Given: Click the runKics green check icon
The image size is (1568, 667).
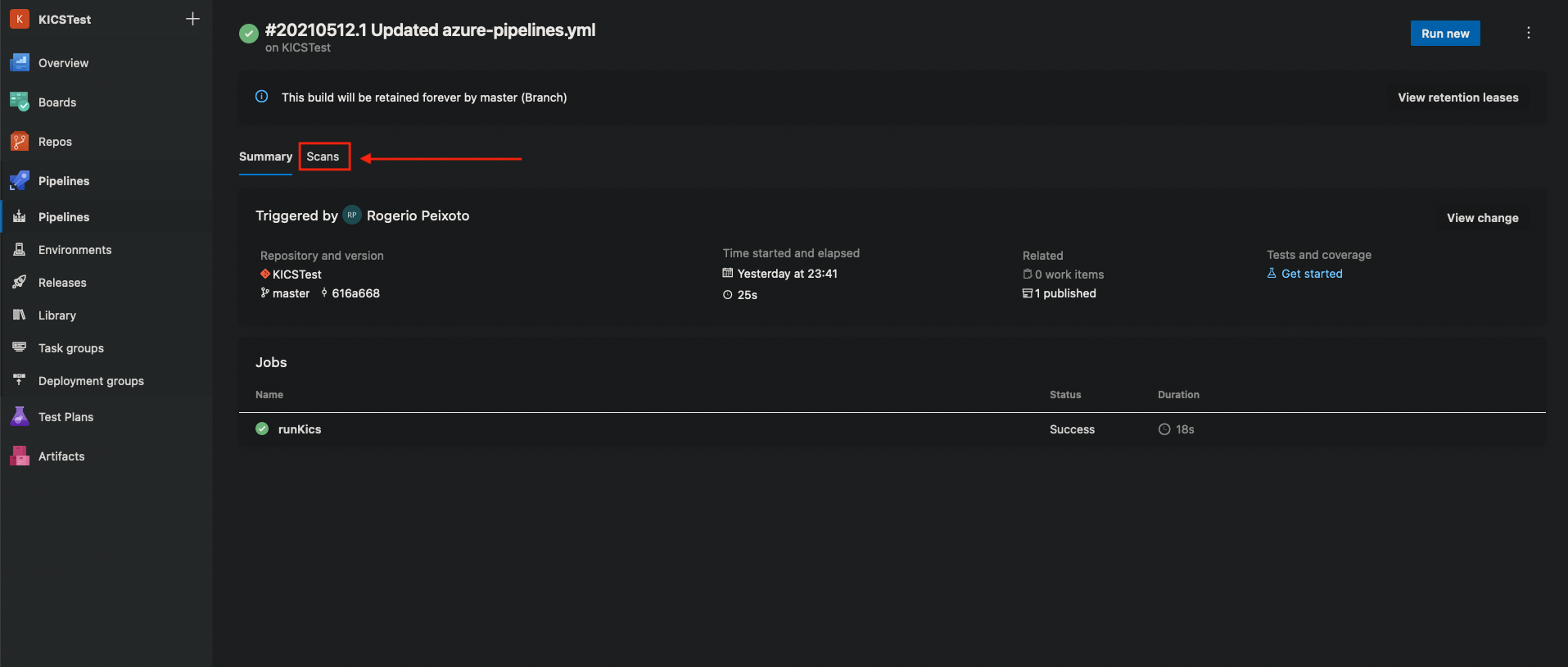Looking at the screenshot, I should 262,429.
